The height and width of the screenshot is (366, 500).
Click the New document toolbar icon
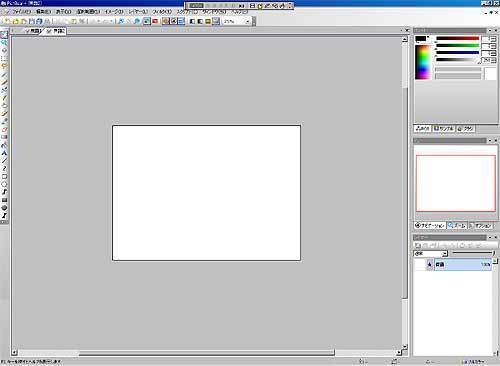7,21
